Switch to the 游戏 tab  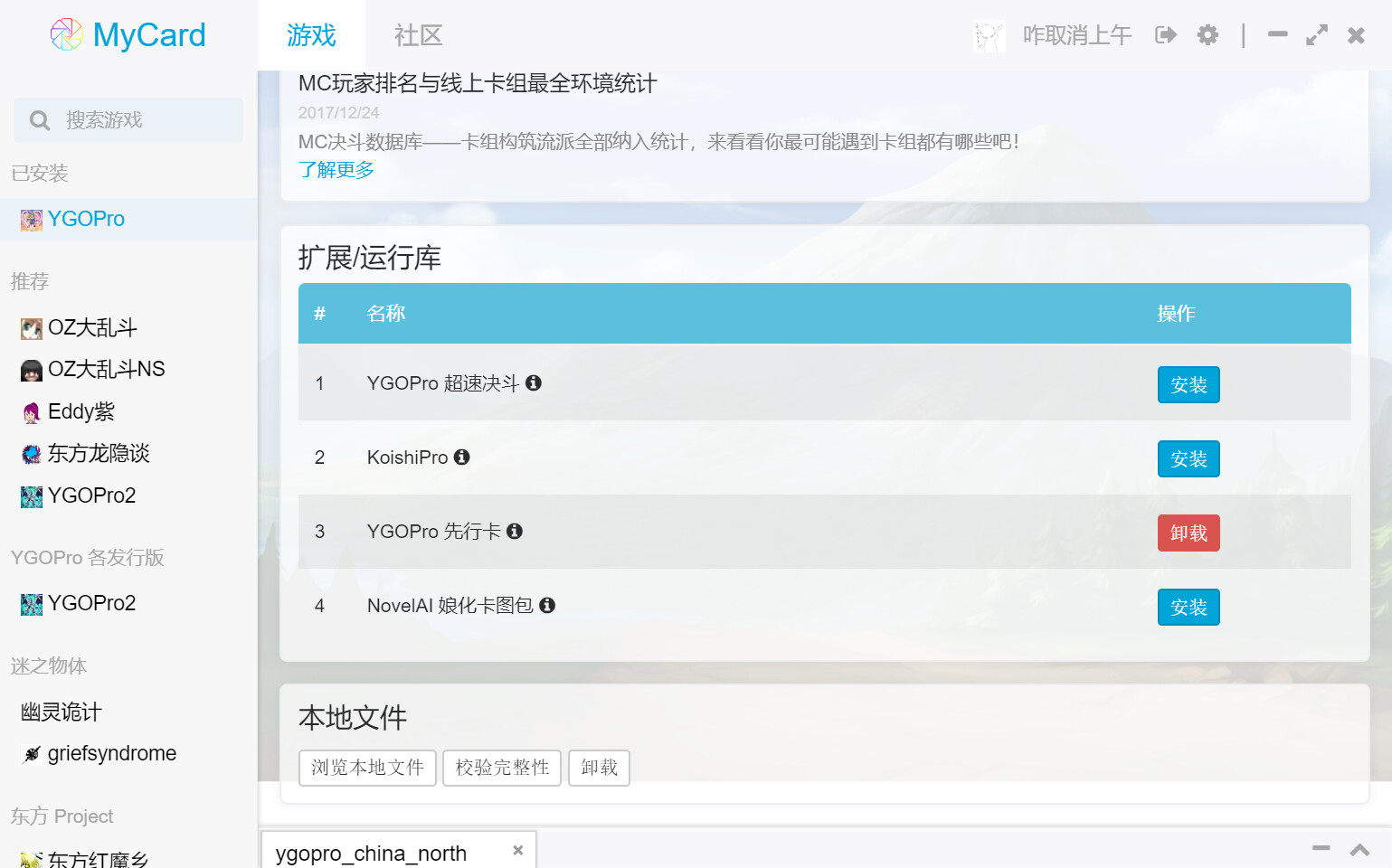point(311,35)
